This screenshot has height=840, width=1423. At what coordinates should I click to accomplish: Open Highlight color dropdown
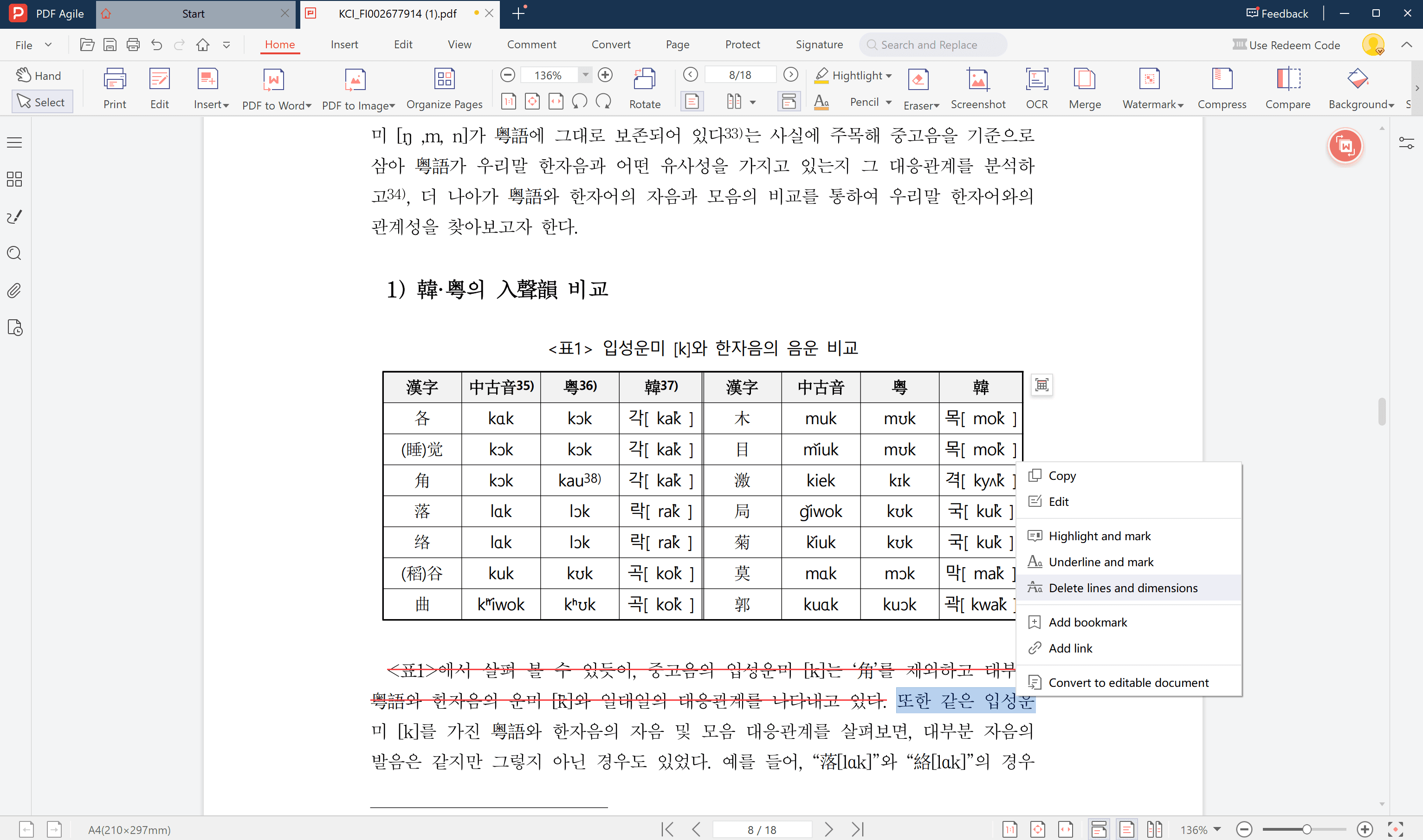pos(889,76)
